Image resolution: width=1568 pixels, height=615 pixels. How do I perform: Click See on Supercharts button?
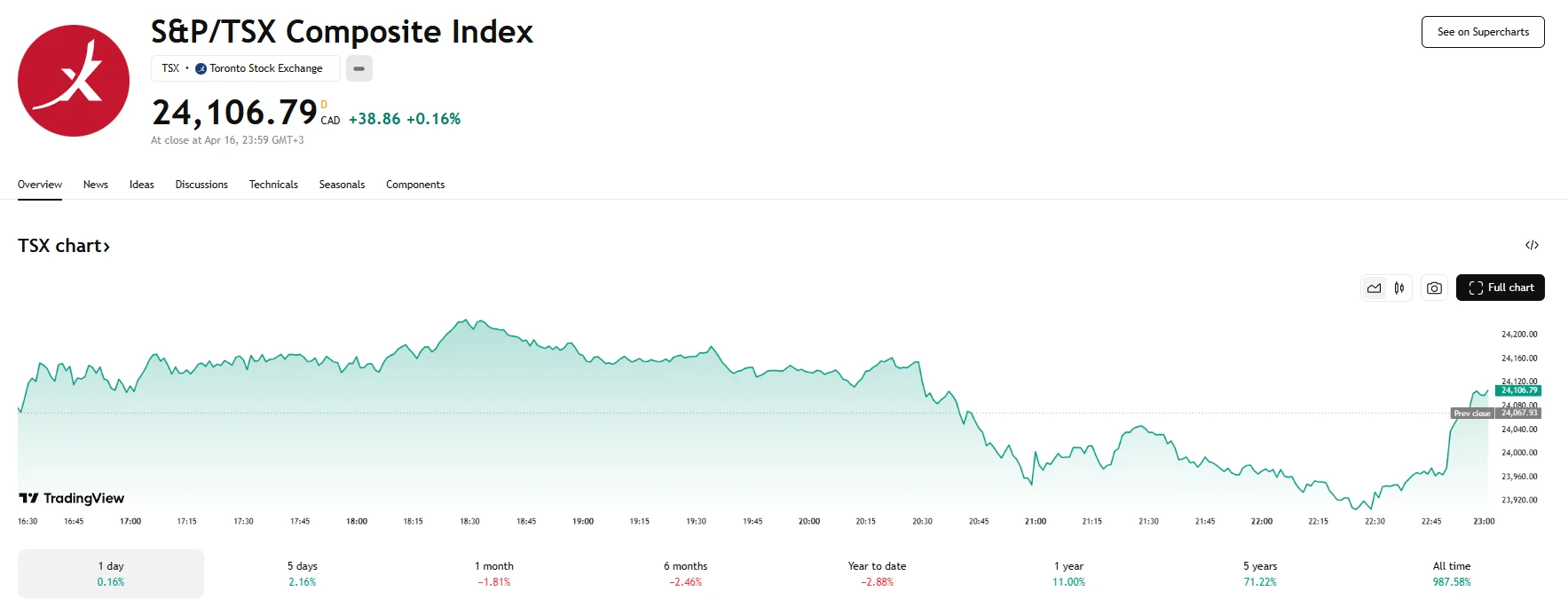pos(1482,32)
